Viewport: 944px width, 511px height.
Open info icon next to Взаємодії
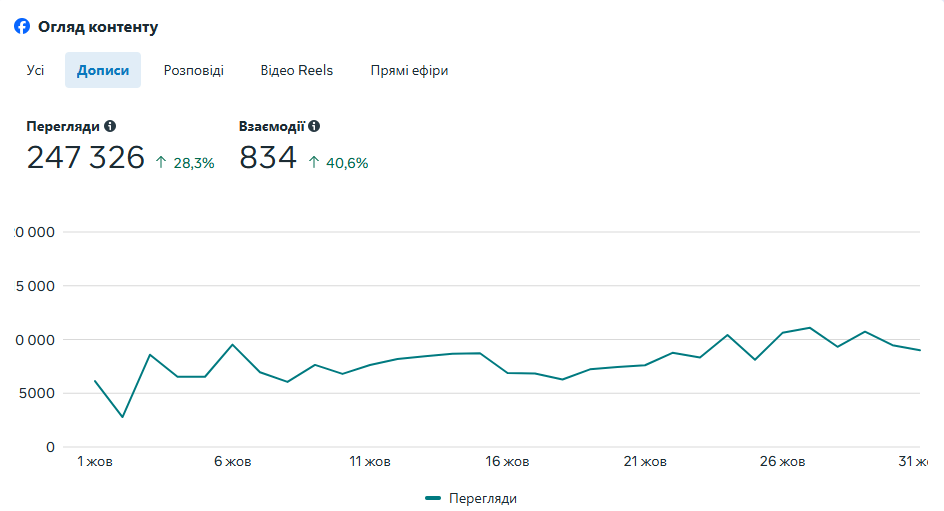[x=314, y=126]
